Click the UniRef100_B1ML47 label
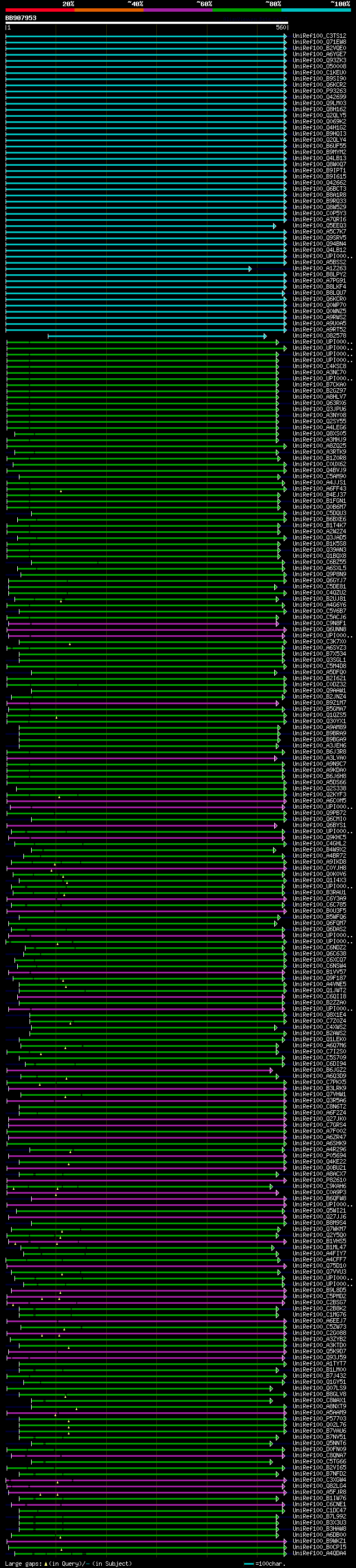 tap(319, 1247)
